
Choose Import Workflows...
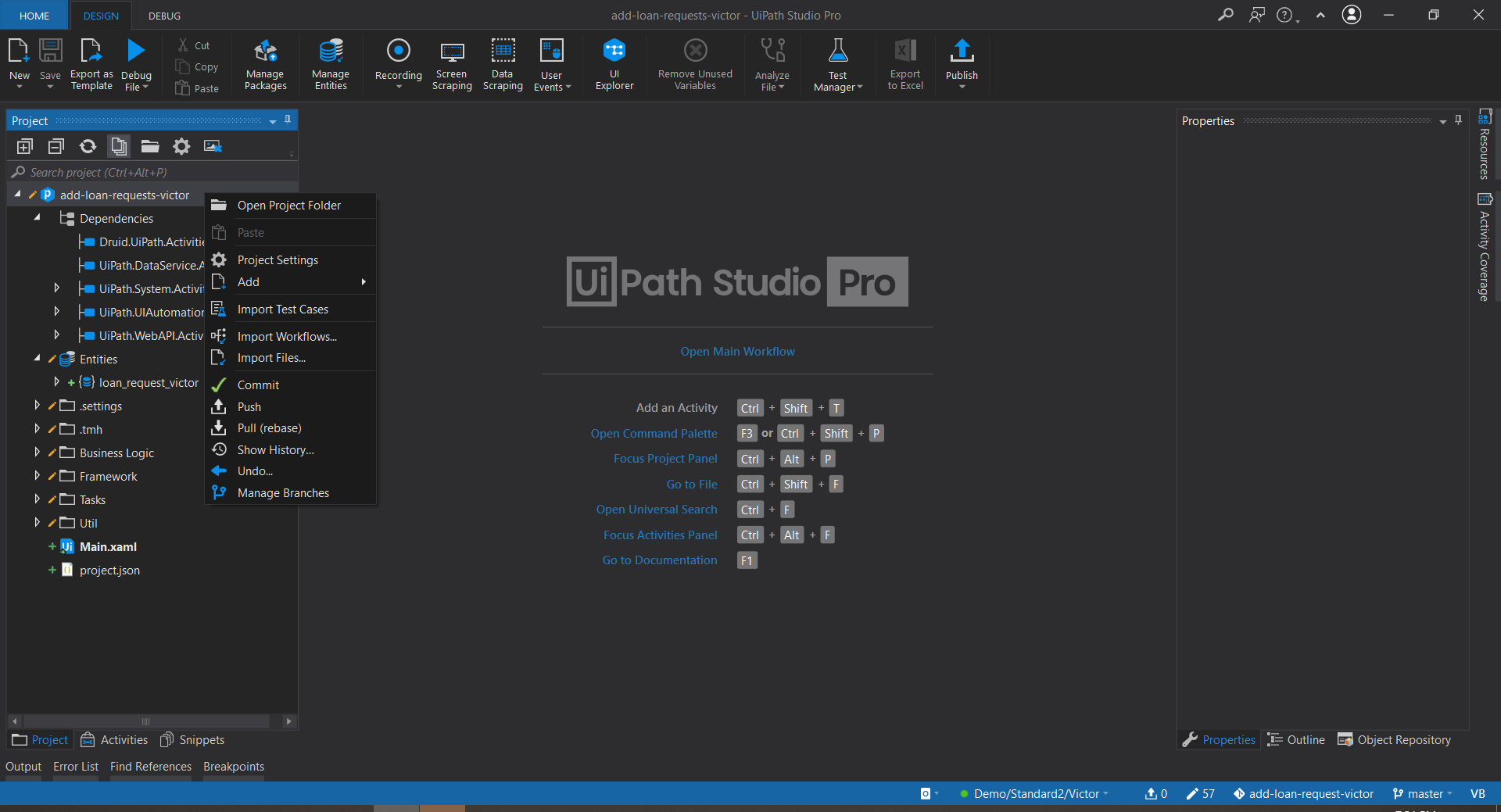291,337
